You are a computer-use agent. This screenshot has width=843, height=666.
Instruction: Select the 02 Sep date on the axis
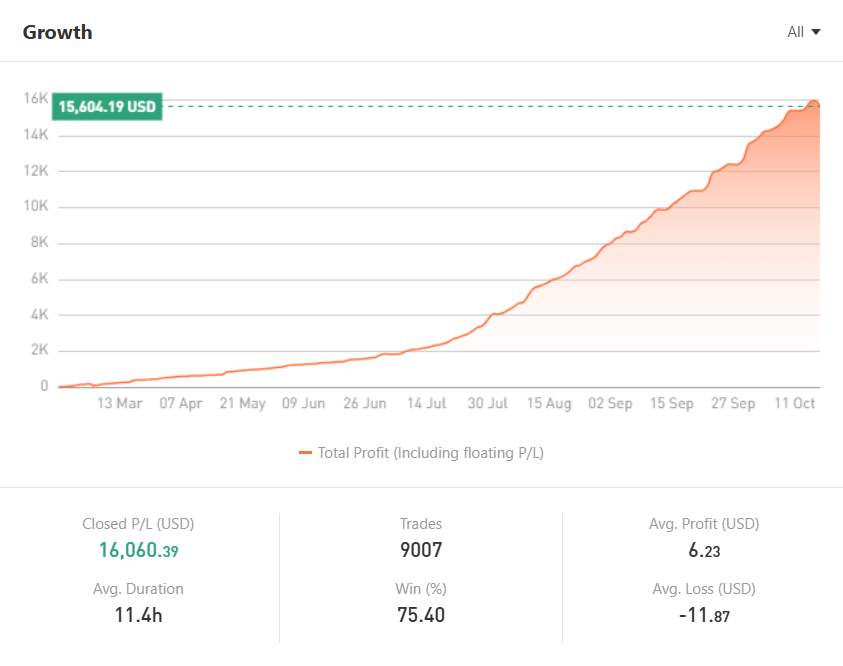click(610, 404)
